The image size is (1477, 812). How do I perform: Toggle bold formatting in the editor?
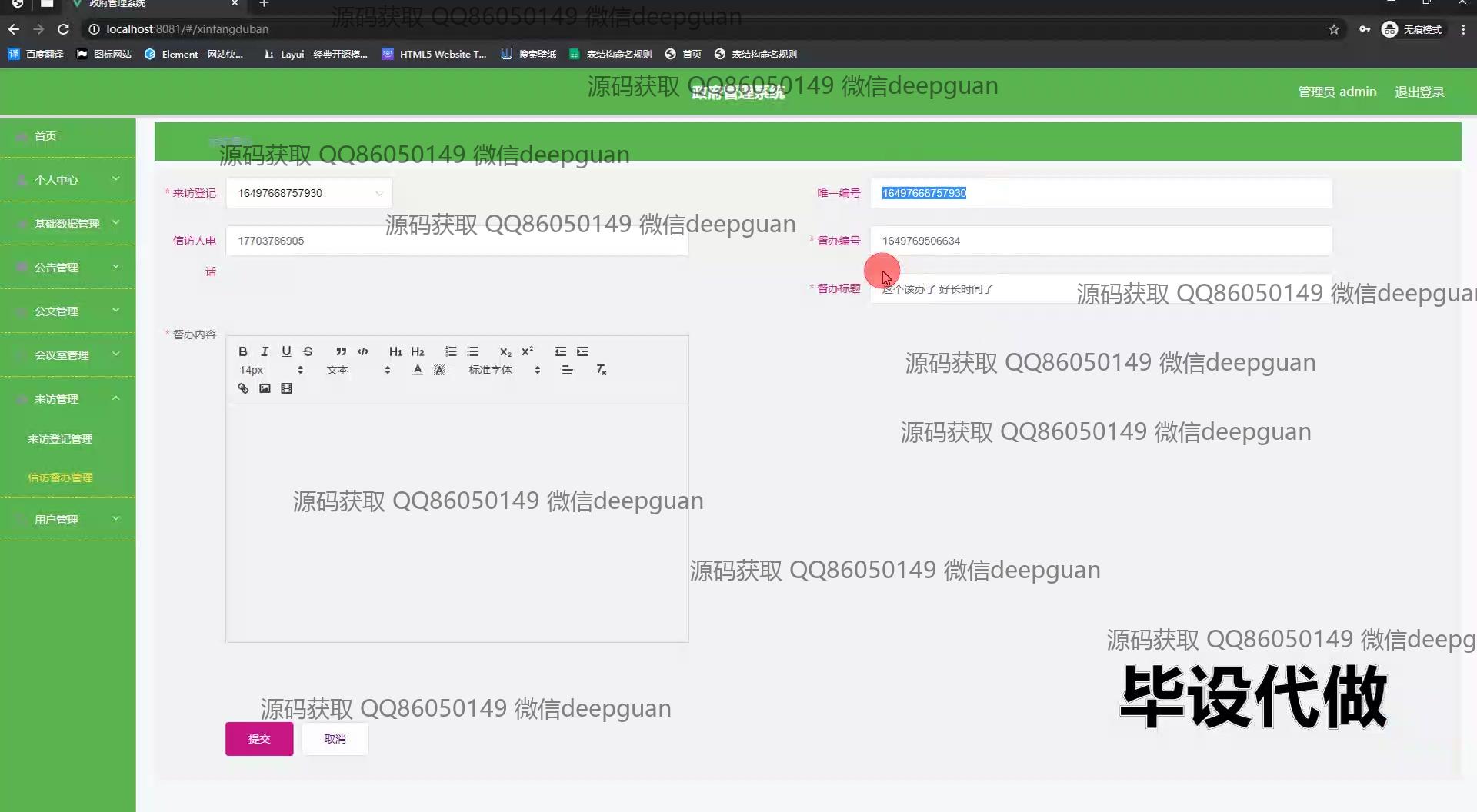[x=243, y=351]
